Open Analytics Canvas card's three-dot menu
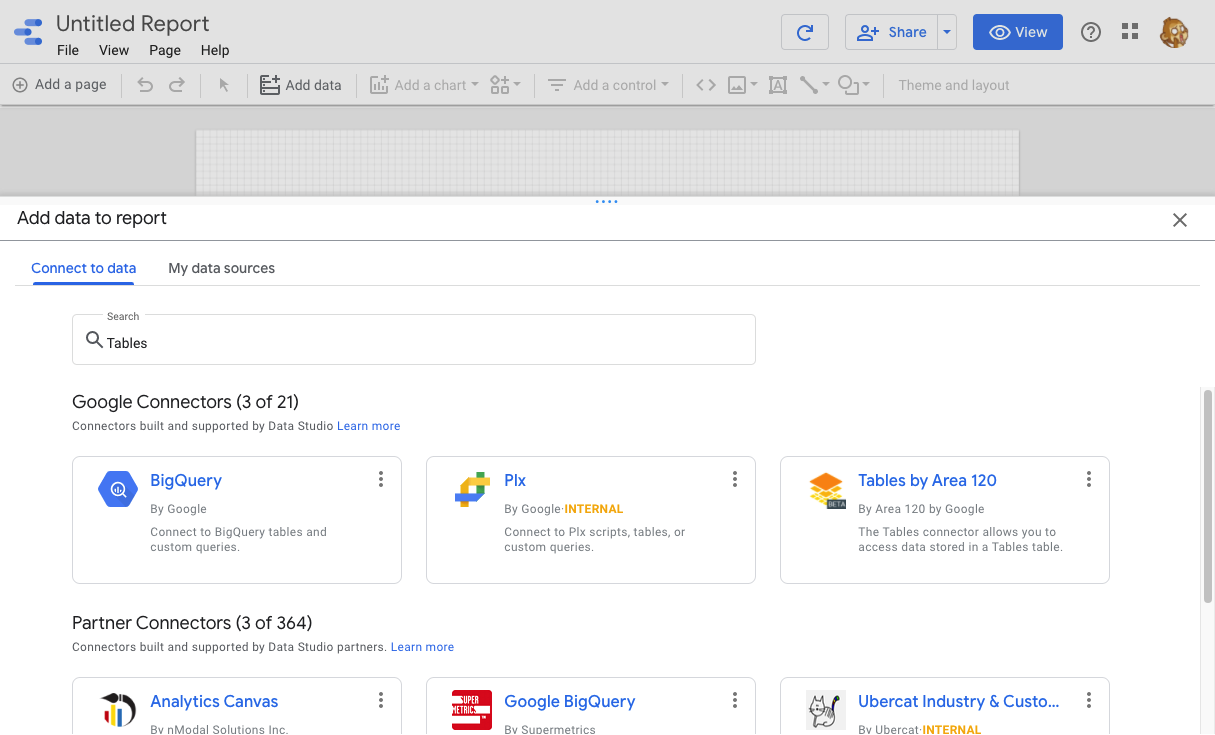Viewport: 1215px width, 735px height. pyautogui.click(x=381, y=700)
